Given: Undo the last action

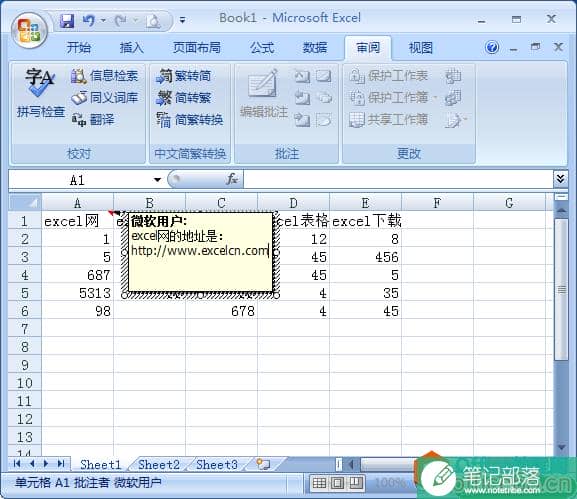Looking at the screenshot, I should [x=89, y=20].
